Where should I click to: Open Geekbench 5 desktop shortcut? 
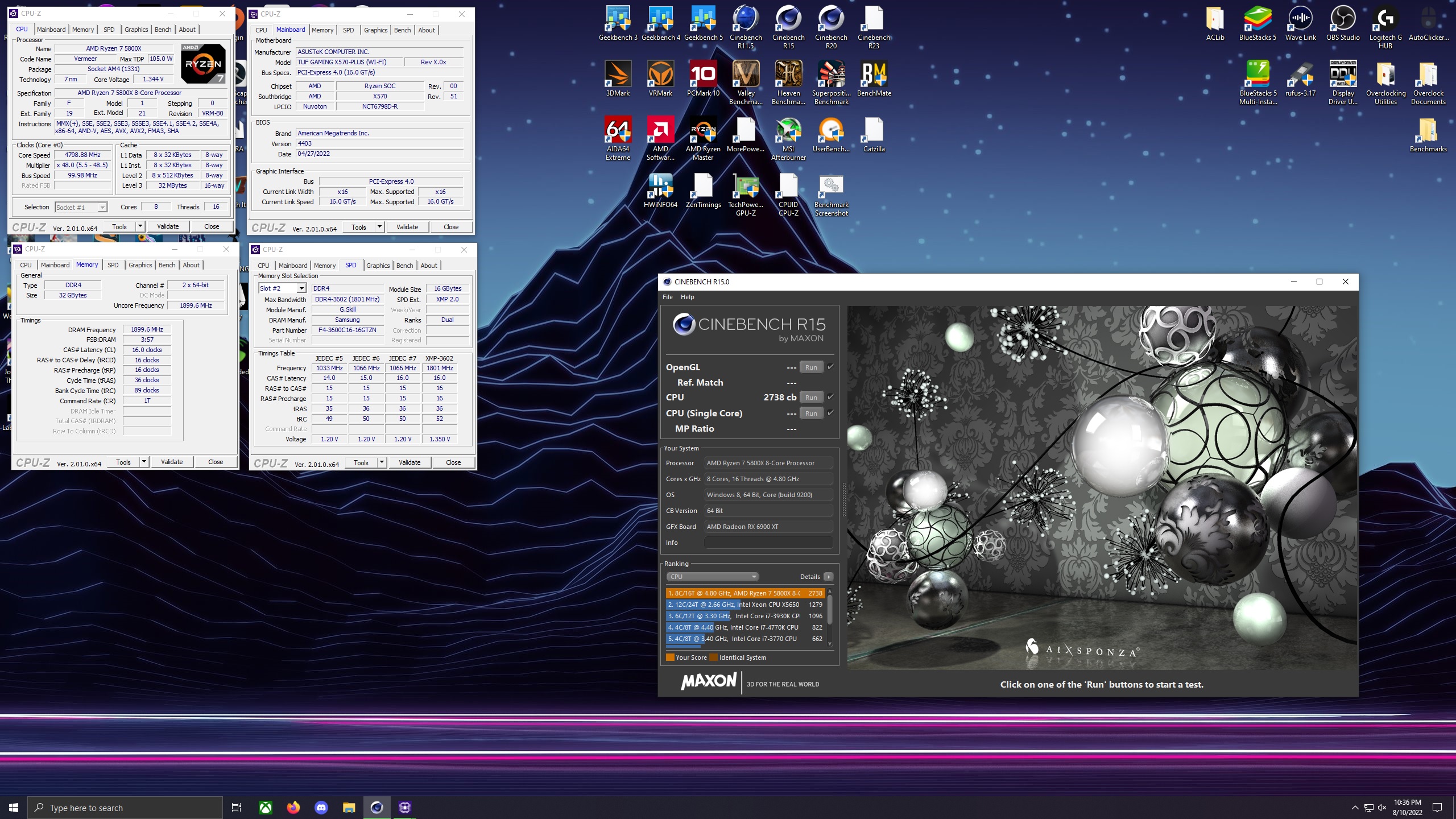point(703,24)
